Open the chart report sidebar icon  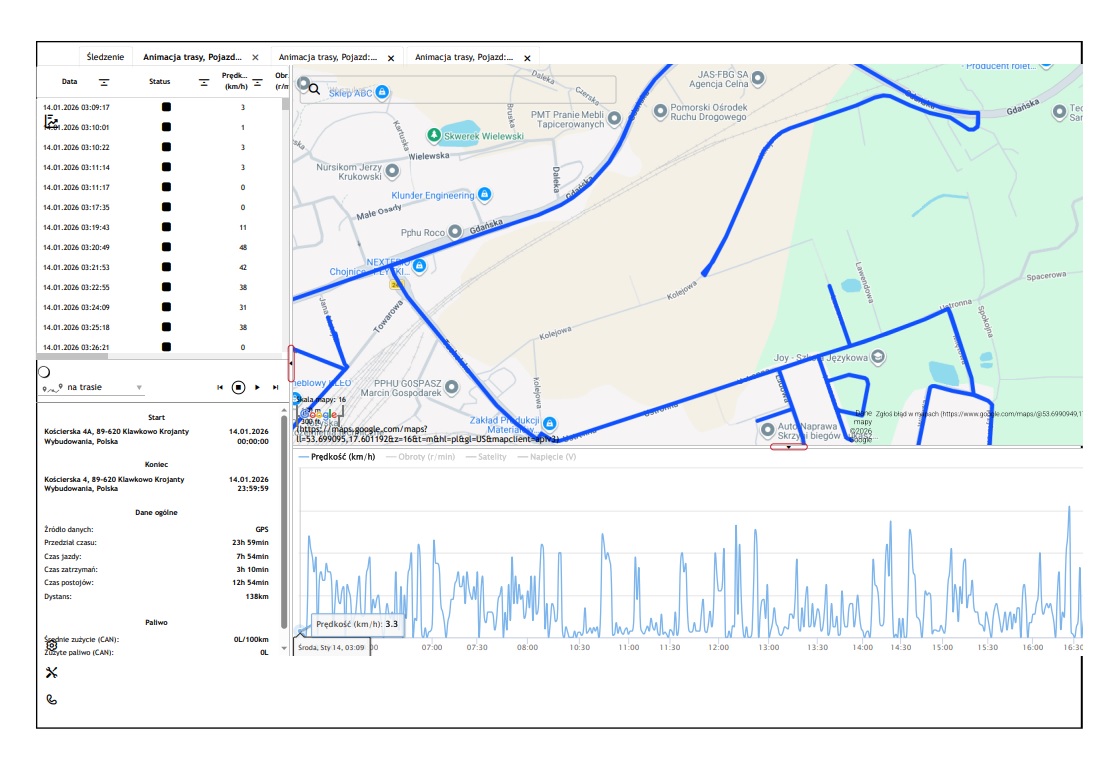(x=51, y=122)
